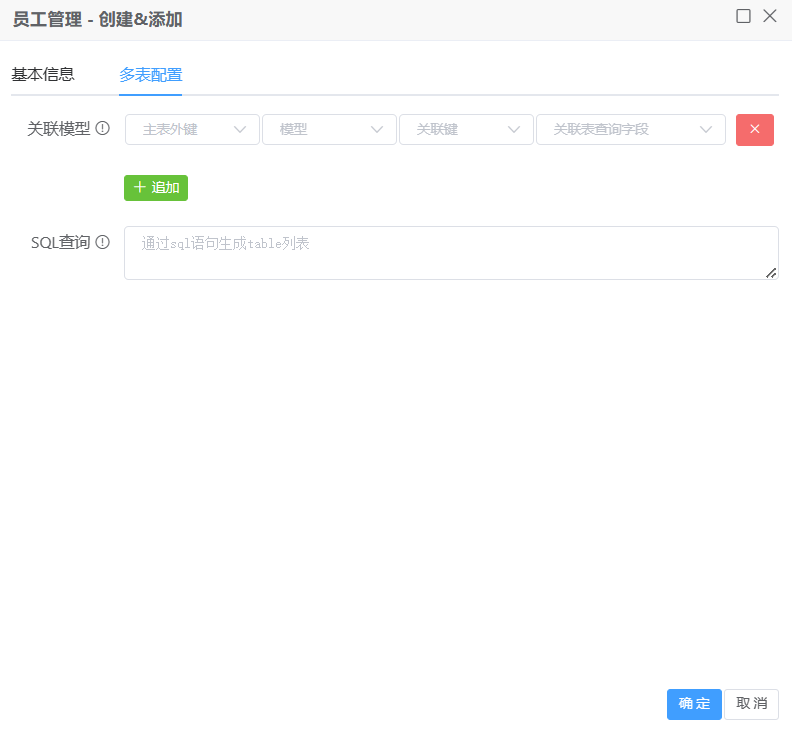Screen dimensions: 792x732
Task: Click the chevron in 关联表查询字段 field
Action: pyautogui.click(x=706, y=130)
